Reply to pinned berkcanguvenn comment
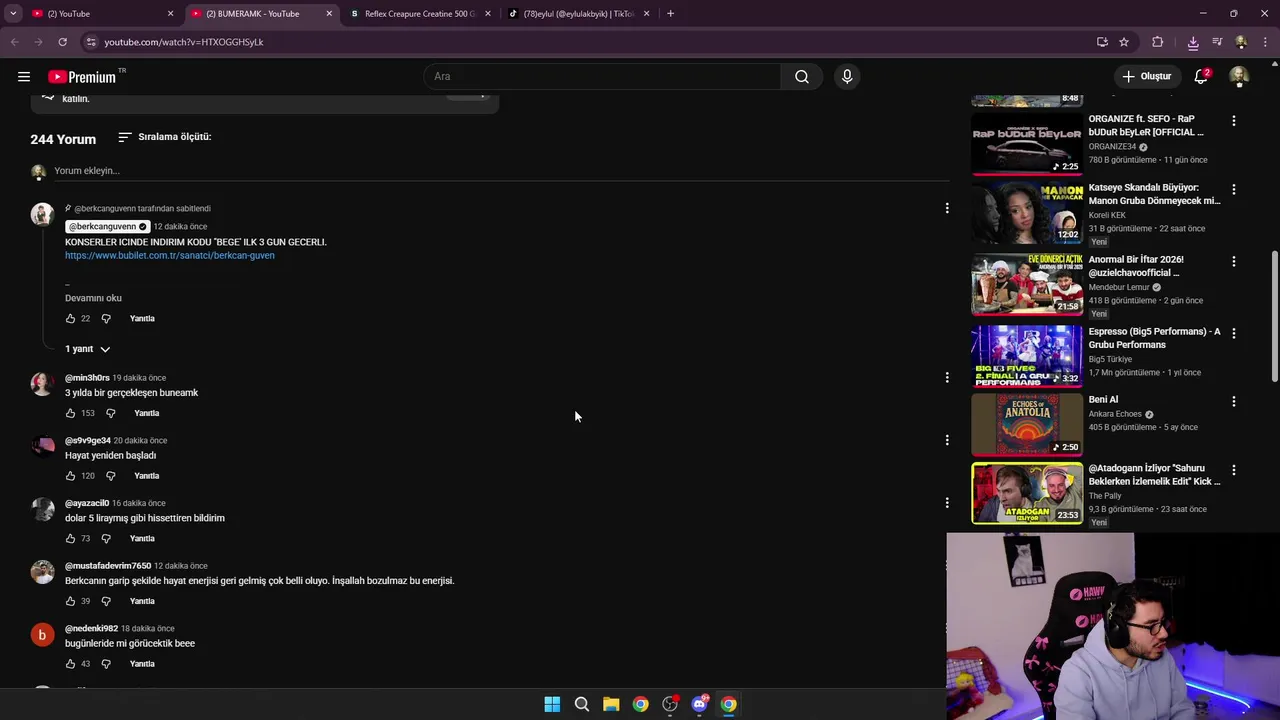Image resolution: width=1280 pixels, height=720 pixels. [142, 318]
